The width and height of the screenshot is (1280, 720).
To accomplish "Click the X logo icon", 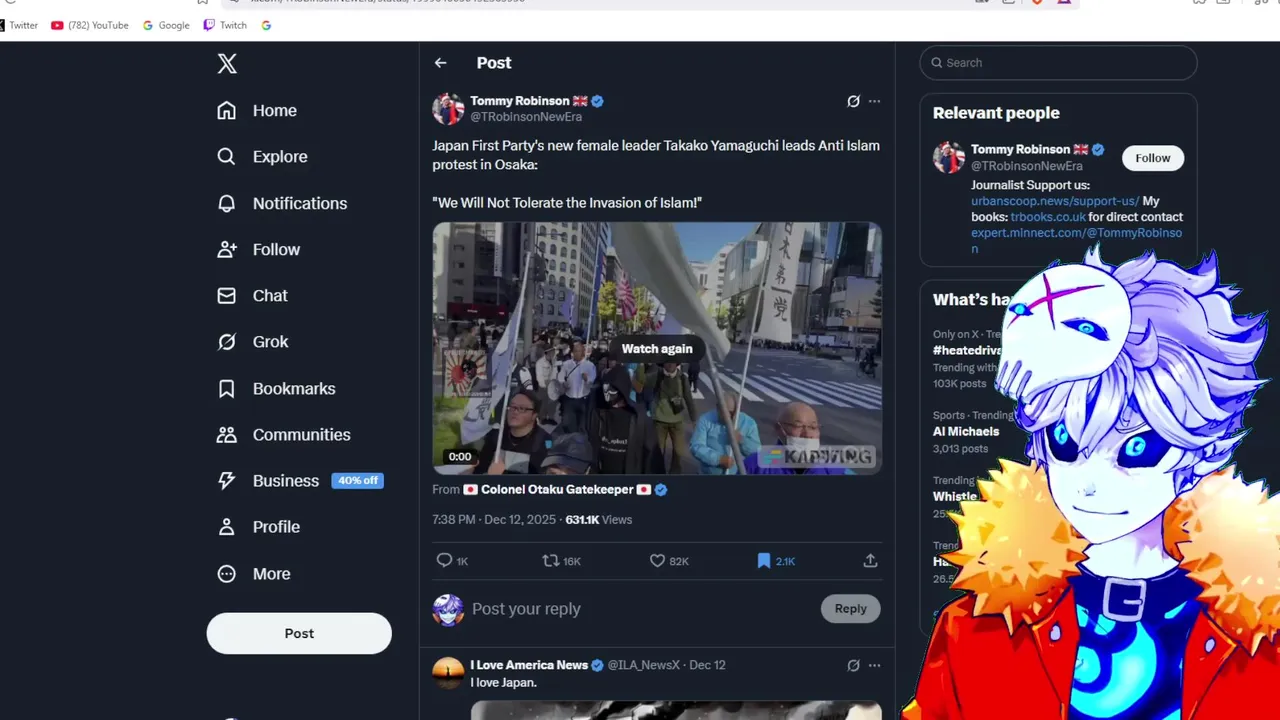I will click(x=227, y=64).
